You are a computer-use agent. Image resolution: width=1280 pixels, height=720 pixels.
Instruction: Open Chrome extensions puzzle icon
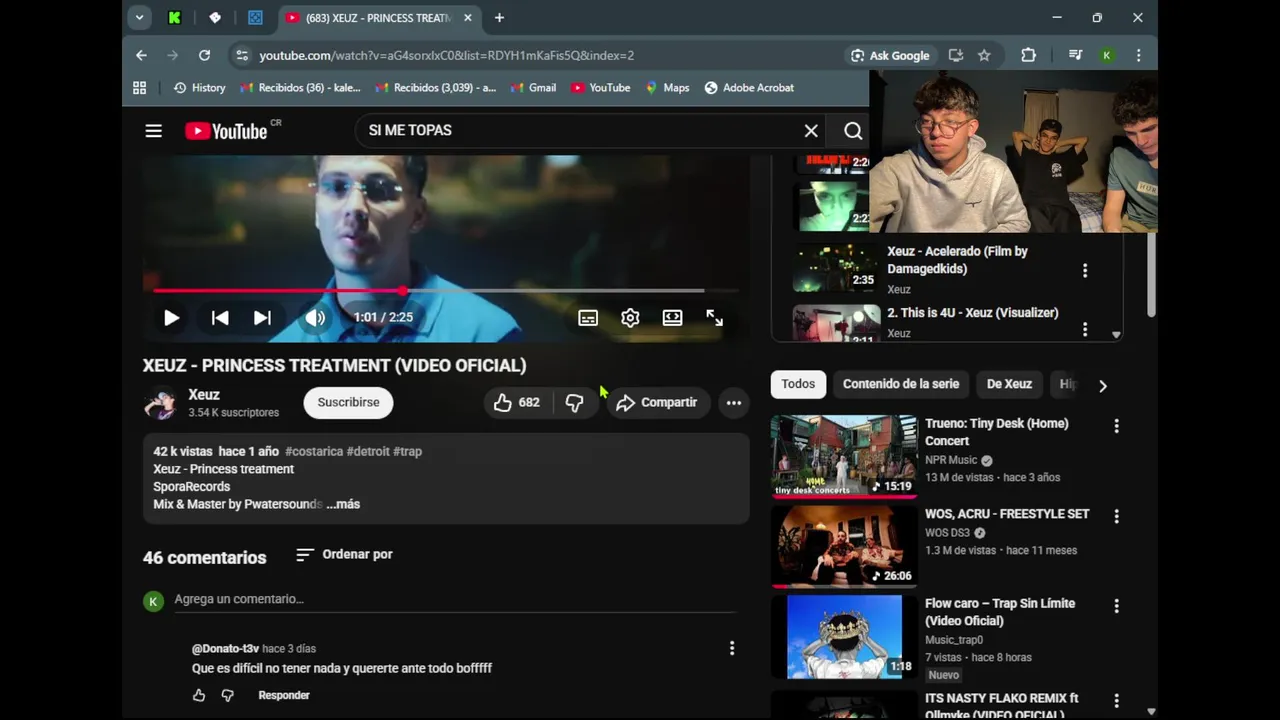coord(1028,55)
